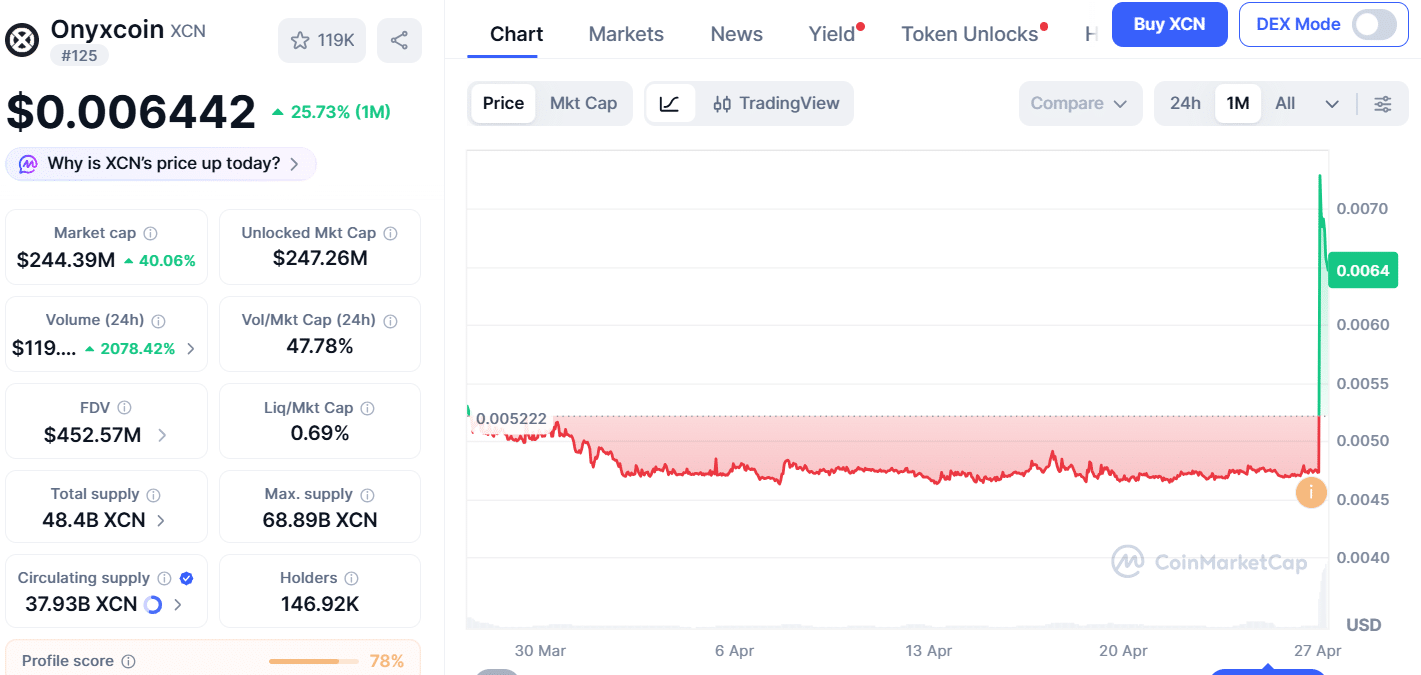The image size is (1421, 675).
Task: Click AI icon beside Why is XCN's price up
Action: 28,164
